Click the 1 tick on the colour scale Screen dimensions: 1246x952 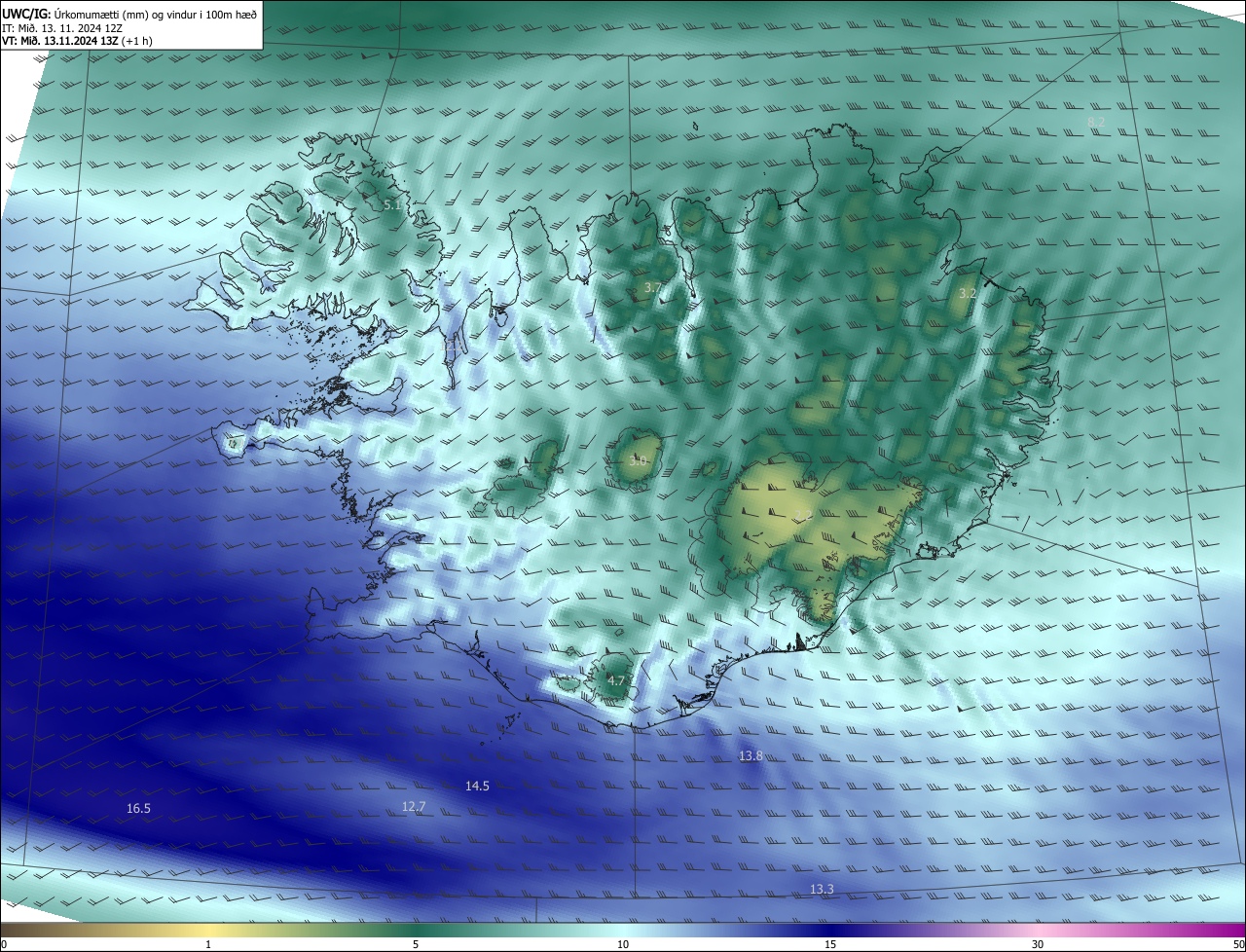click(x=208, y=944)
